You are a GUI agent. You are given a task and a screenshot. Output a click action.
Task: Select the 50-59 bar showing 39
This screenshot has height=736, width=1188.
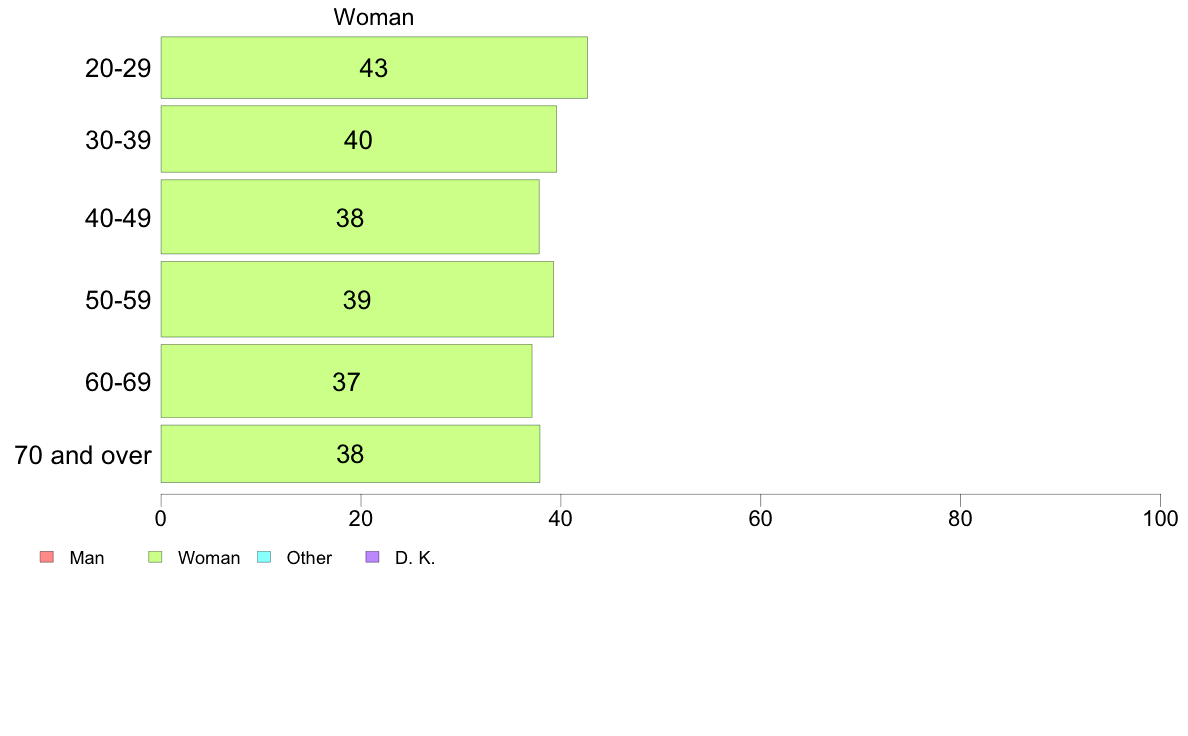click(357, 299)
